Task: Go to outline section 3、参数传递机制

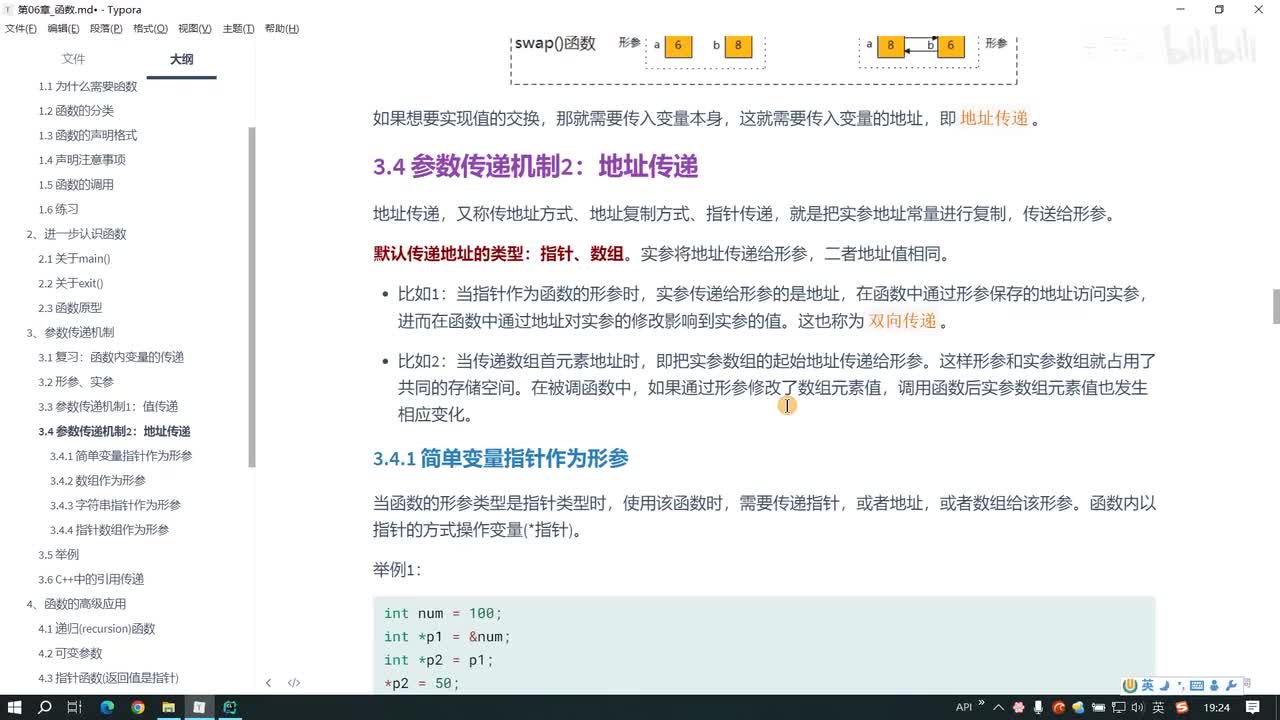Action: click(x=70, y=332)
